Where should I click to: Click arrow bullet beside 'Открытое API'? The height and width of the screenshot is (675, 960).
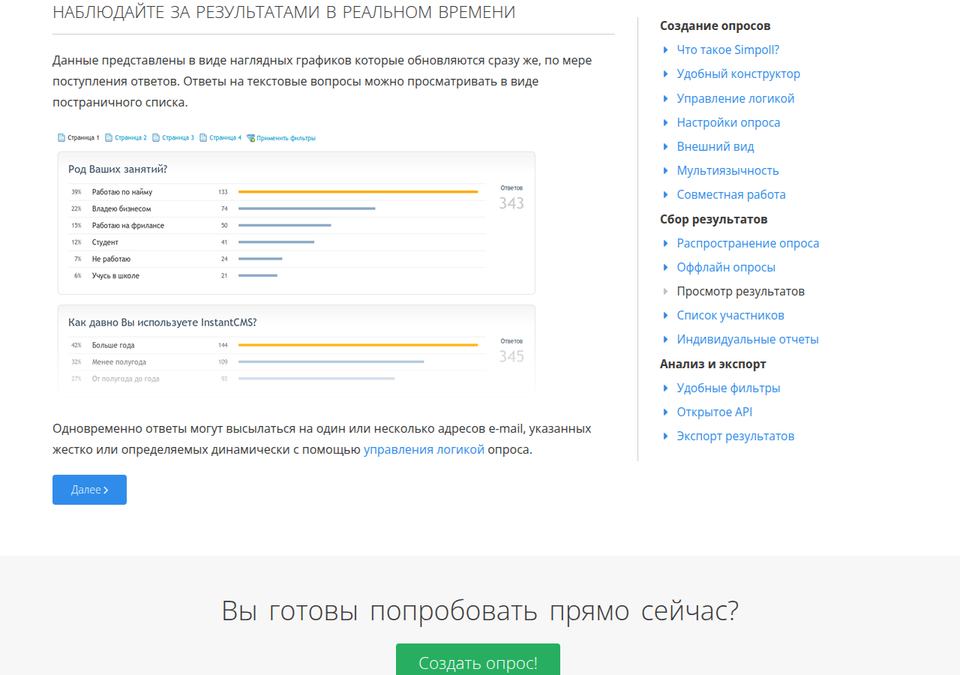click(666, 412)
